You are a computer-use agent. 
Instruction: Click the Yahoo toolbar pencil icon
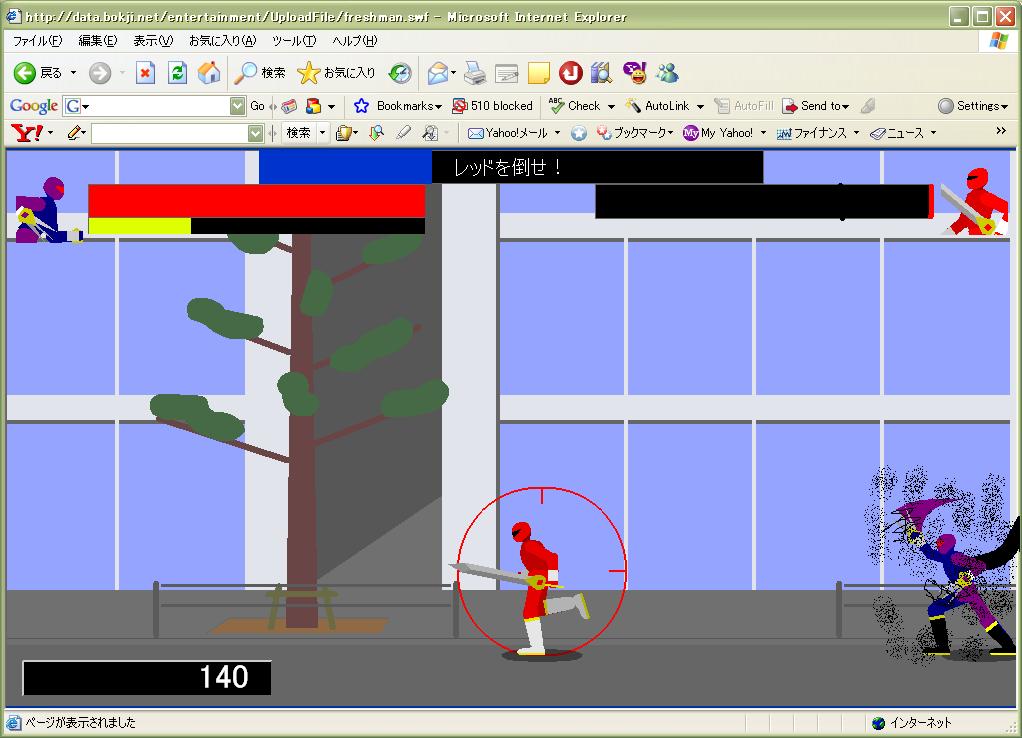click(x=74, y=133)
